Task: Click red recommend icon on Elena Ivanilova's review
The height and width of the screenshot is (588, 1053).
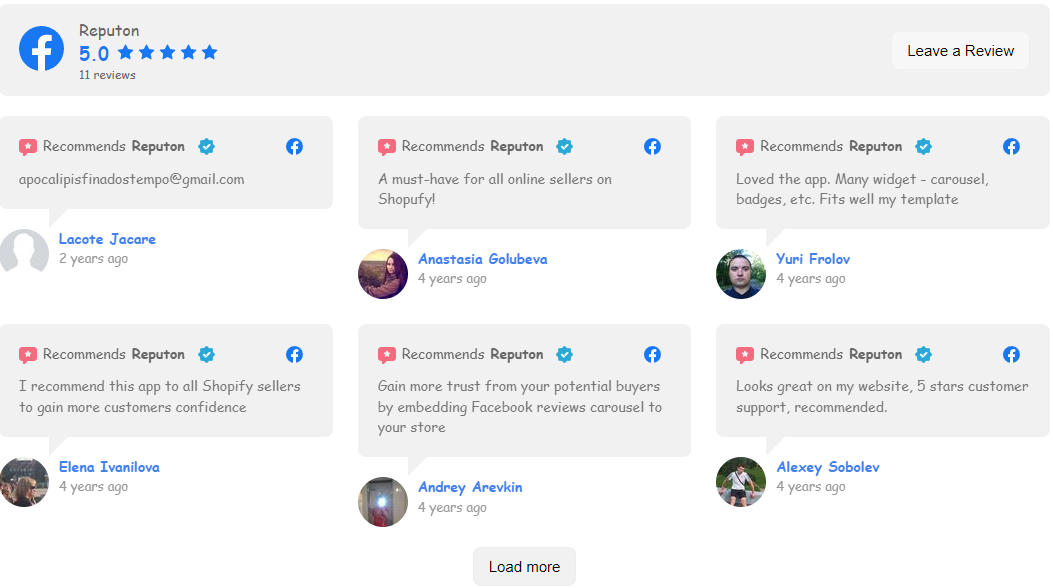Action: [x=28, y=355]
